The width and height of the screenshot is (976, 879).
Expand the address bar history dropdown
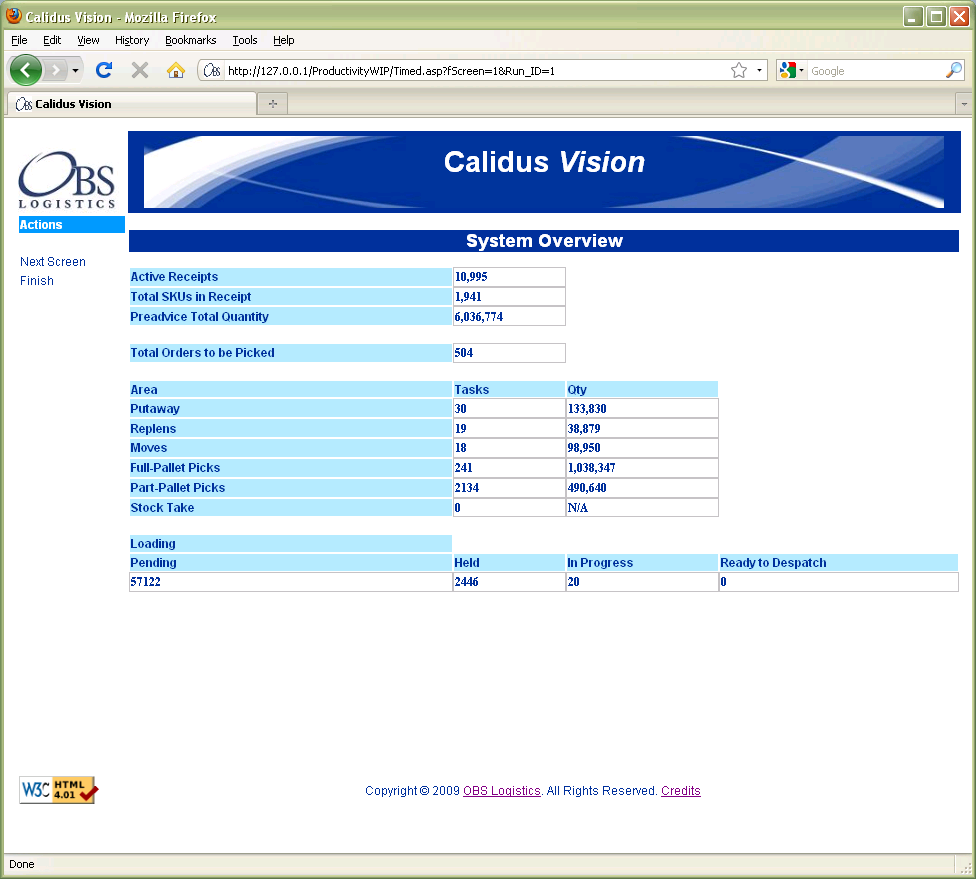[x=759, y=70]
